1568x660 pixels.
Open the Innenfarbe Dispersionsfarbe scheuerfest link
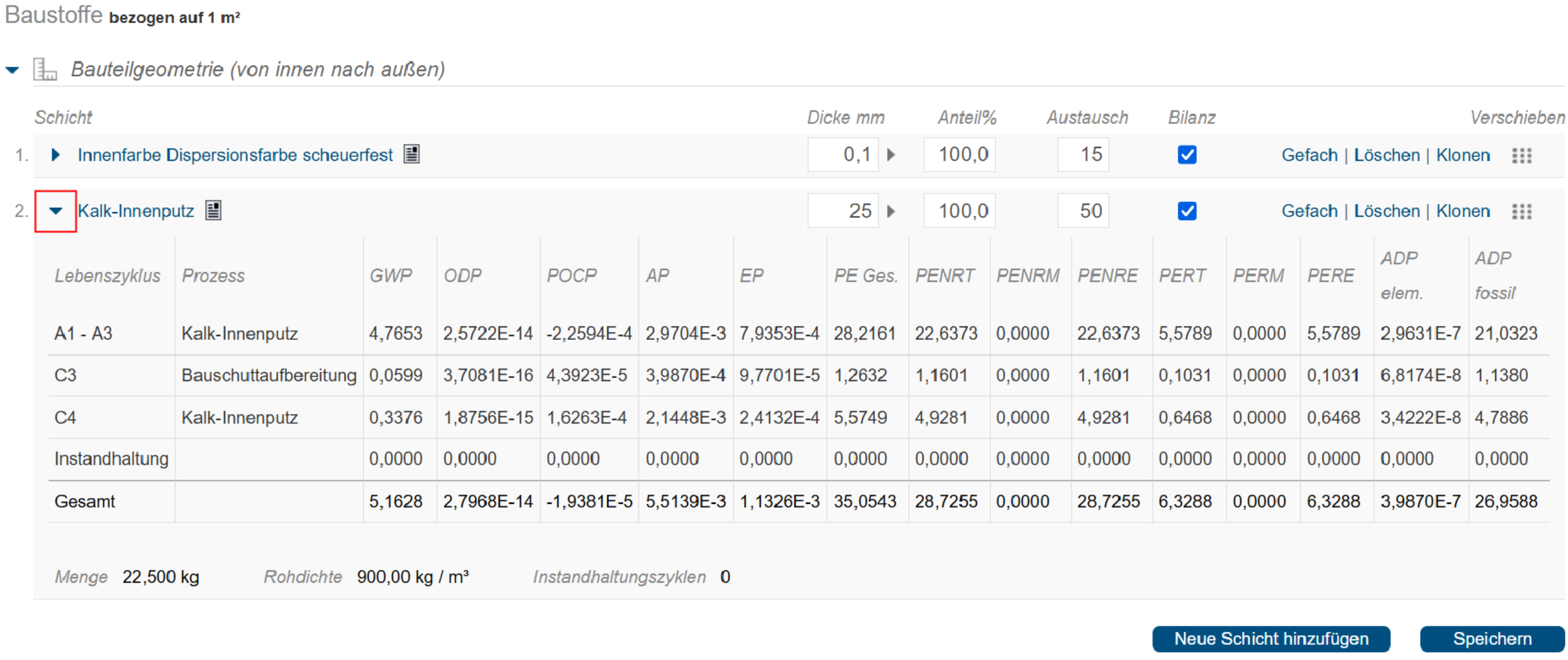pyautogui.click(x=235, y=155)
